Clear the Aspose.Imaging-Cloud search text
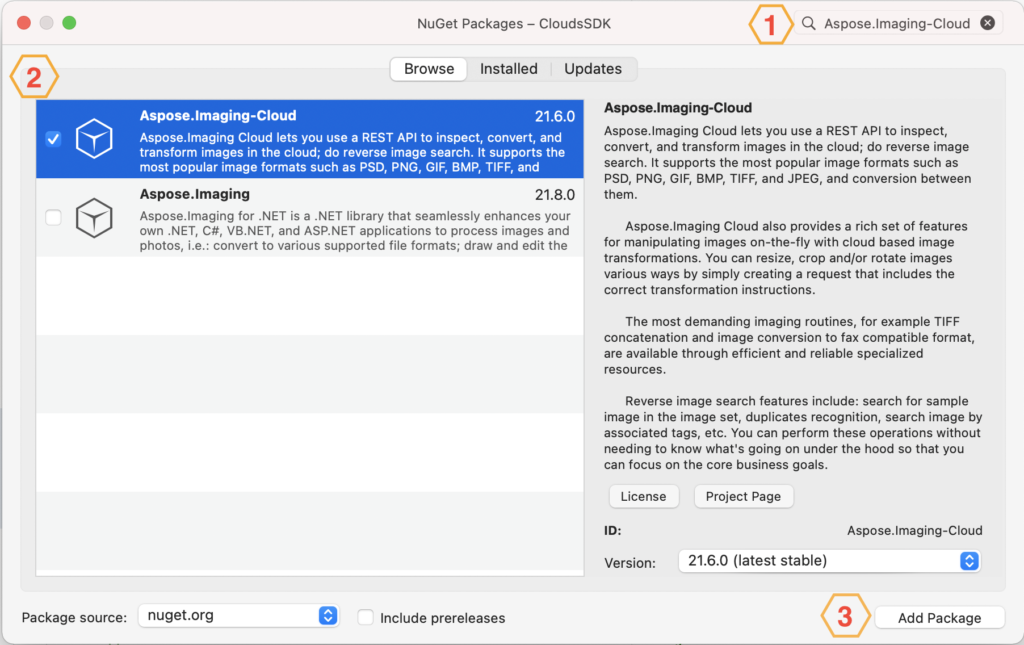Image resolution: width=1024 pixels, height=645 pixels. click(x=987, y=23)
